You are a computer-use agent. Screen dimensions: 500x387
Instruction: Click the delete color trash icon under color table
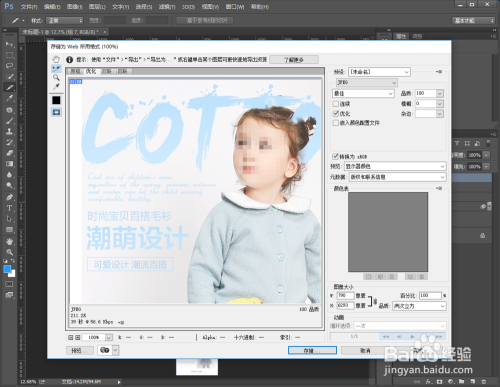(x=422, y=277)
